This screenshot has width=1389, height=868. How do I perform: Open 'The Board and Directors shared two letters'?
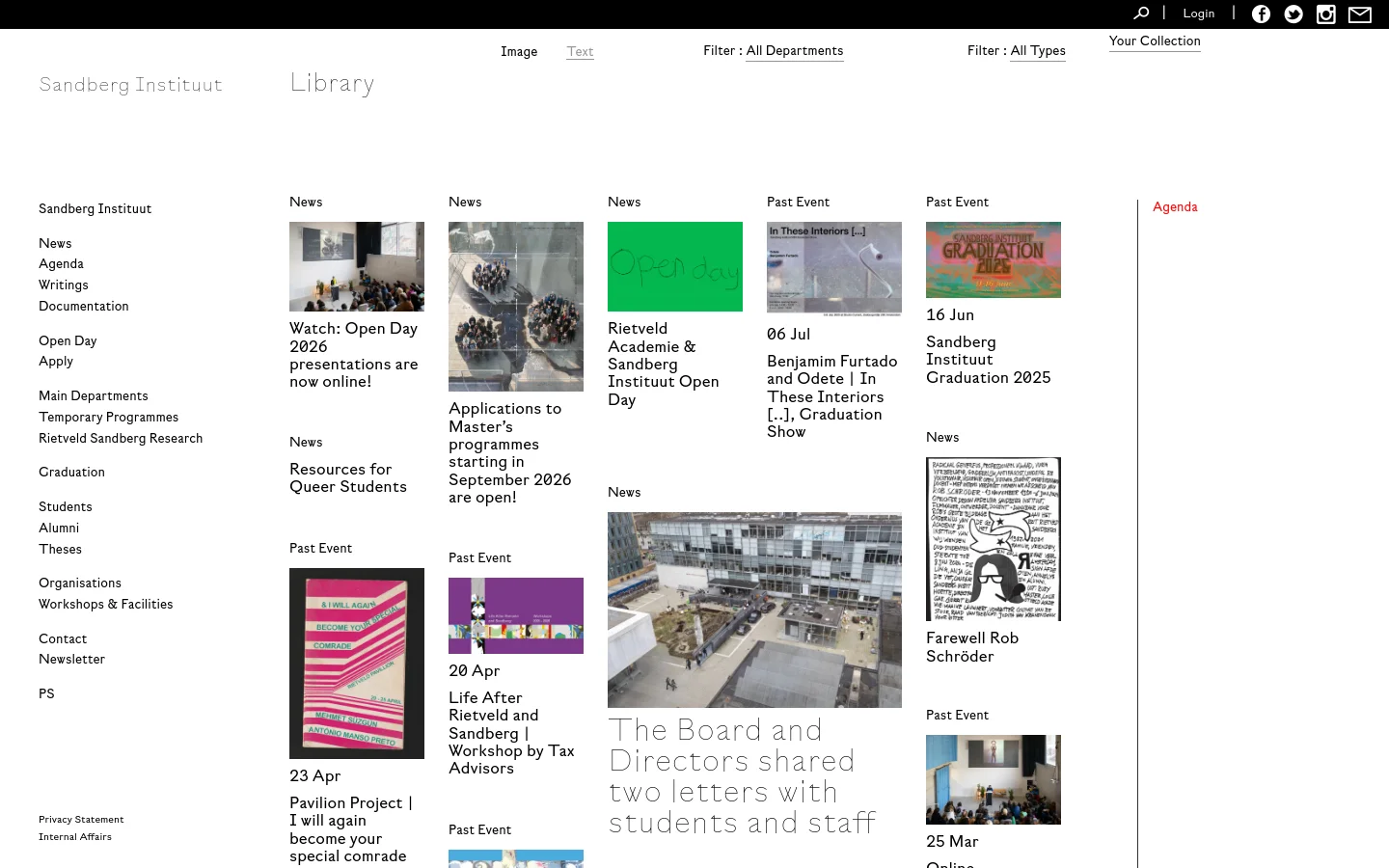(x=743, y=776)
